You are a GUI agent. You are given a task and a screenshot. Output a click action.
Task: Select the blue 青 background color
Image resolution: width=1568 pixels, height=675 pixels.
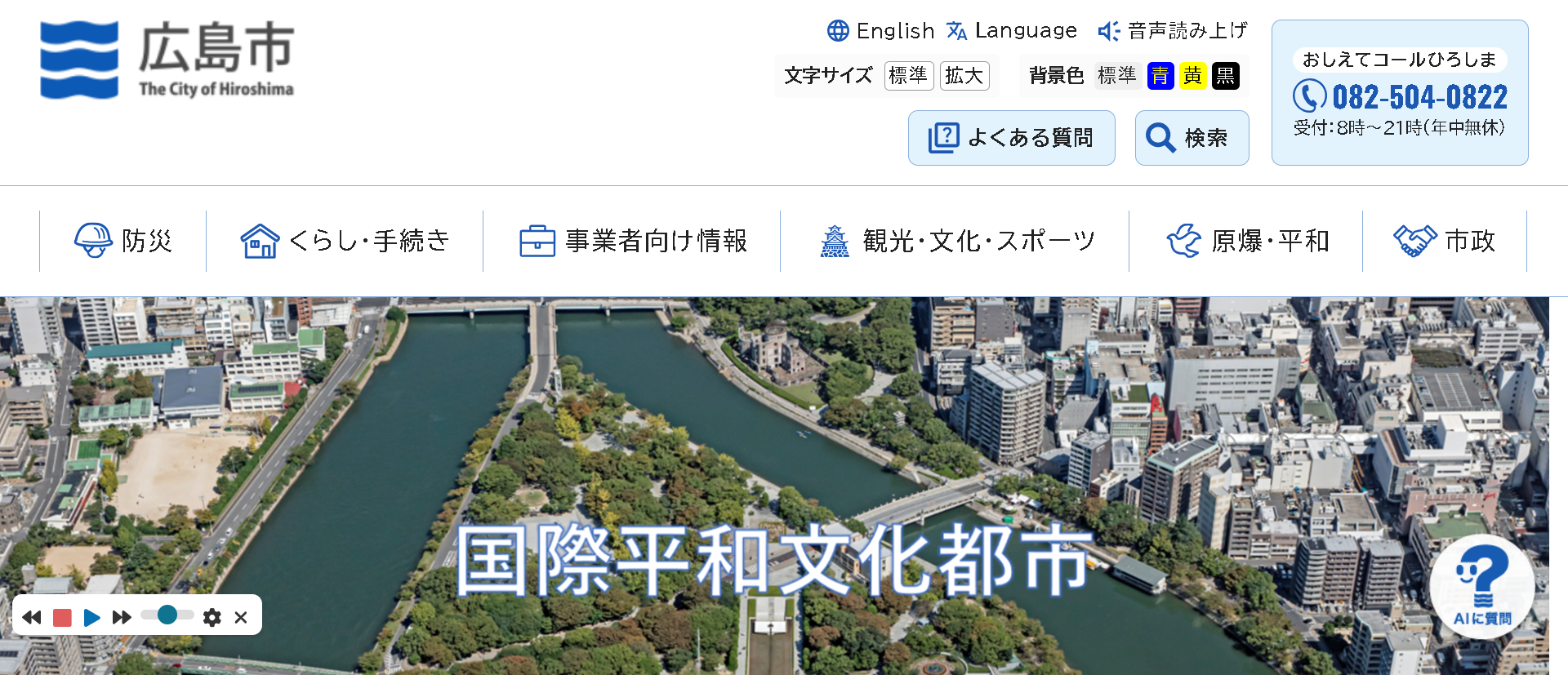click(x=1160, y=76)
